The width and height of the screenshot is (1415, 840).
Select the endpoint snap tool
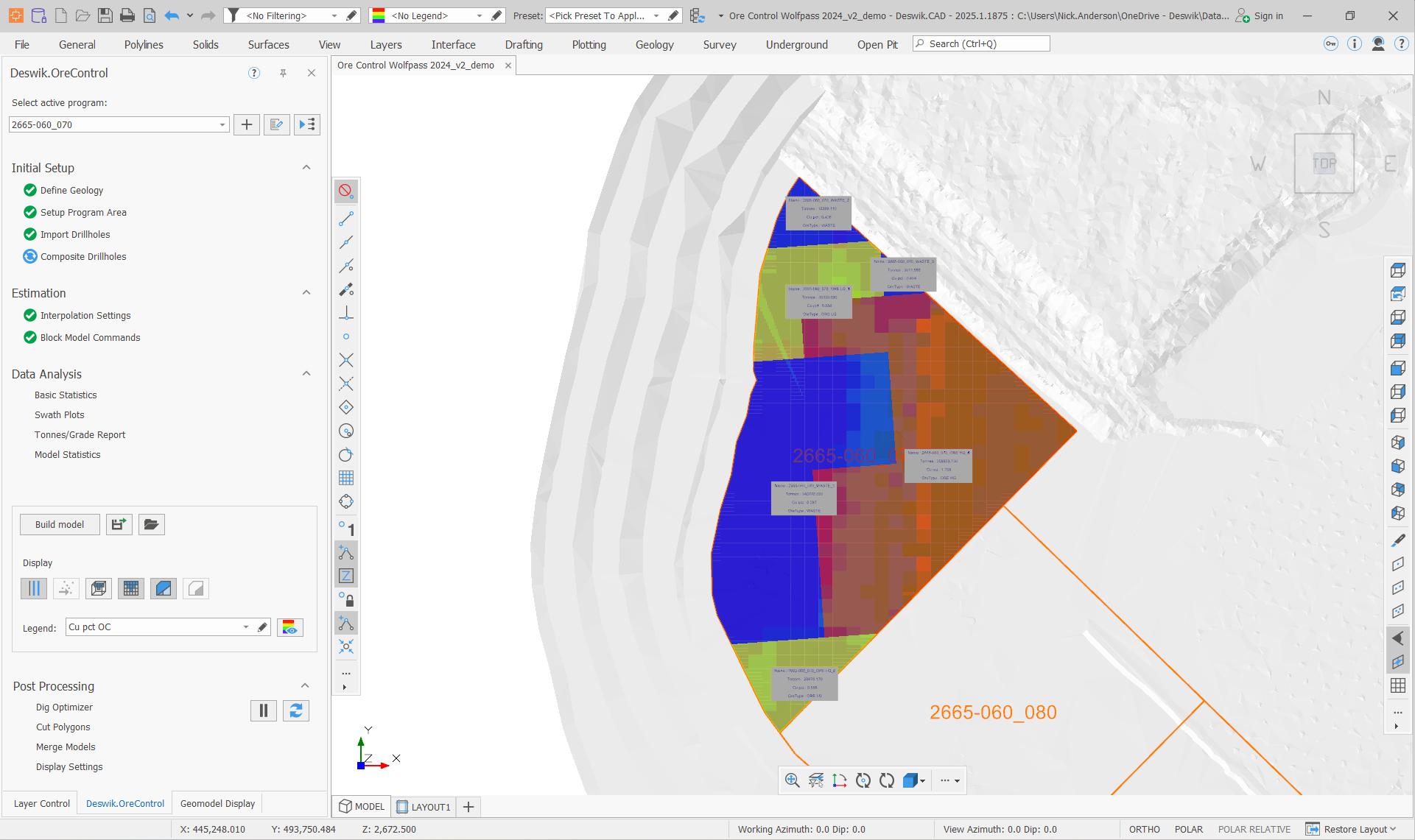(x=345, y=219)
